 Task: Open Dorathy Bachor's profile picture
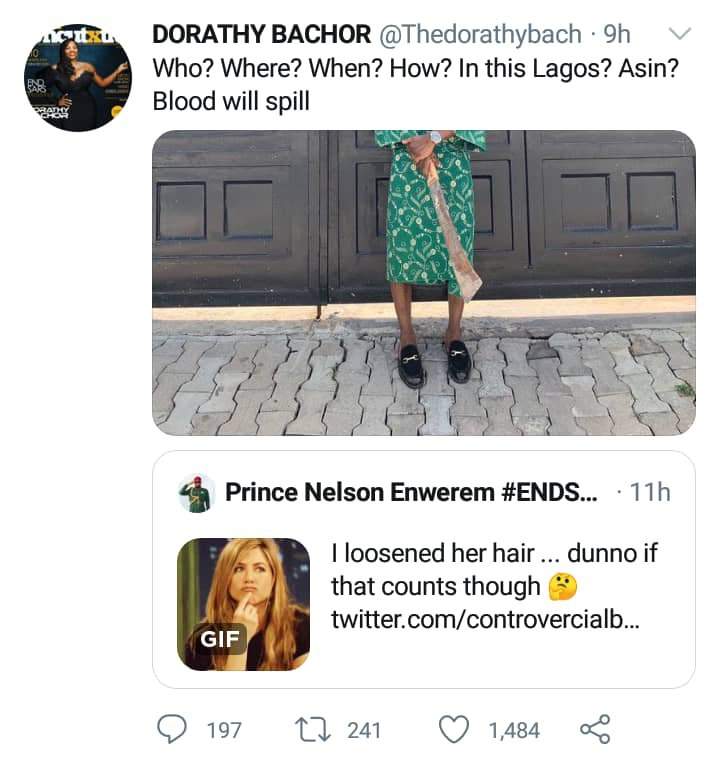point(77,78)
